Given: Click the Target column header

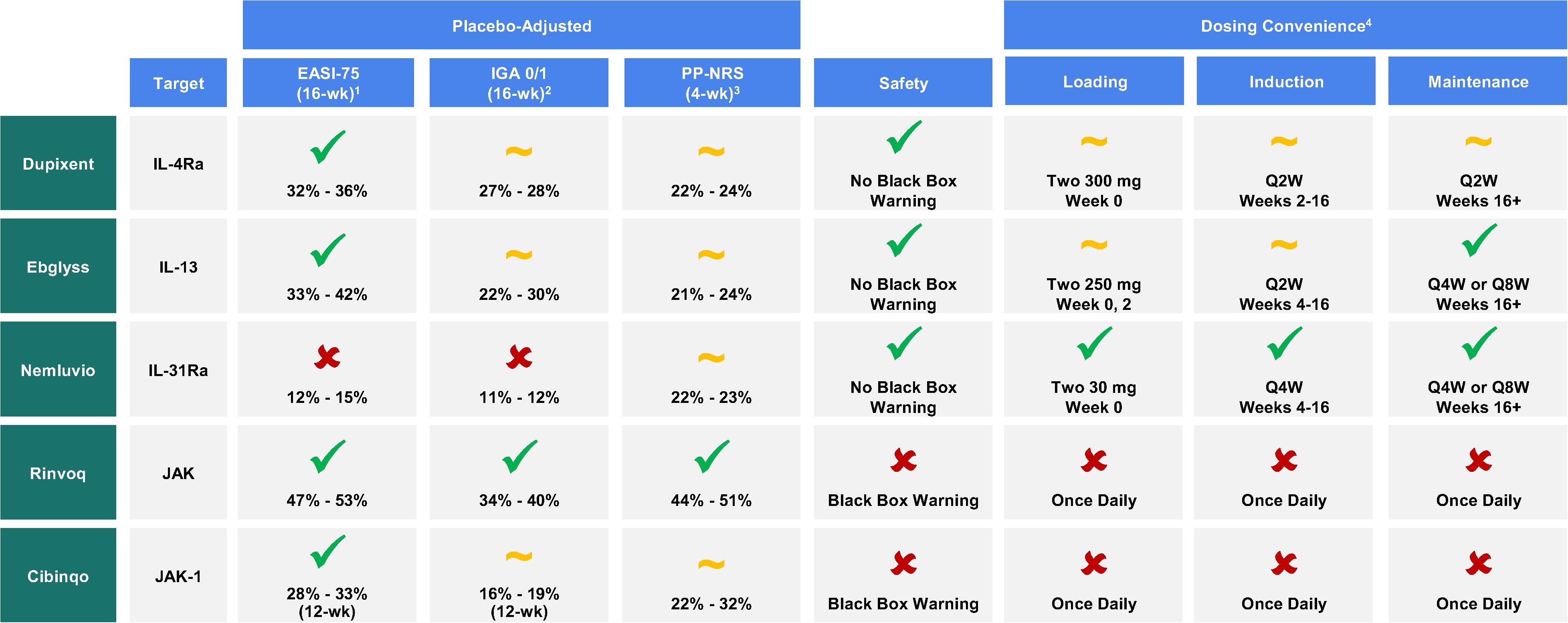Looking at the screenshot, I should [x=178, y=83].
